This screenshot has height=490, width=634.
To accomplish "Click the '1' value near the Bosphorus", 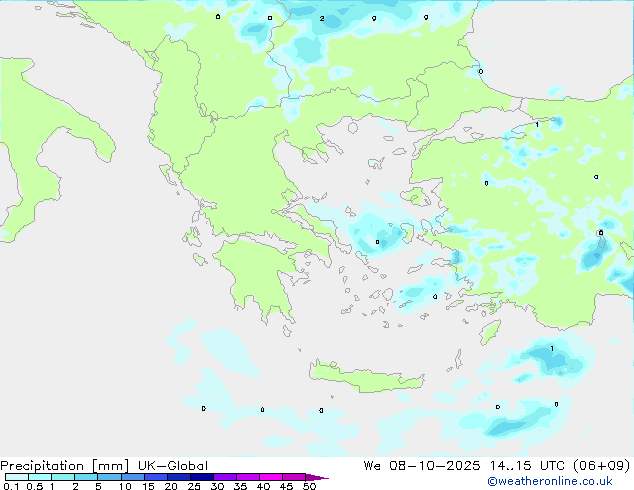I will coord(537,125).
